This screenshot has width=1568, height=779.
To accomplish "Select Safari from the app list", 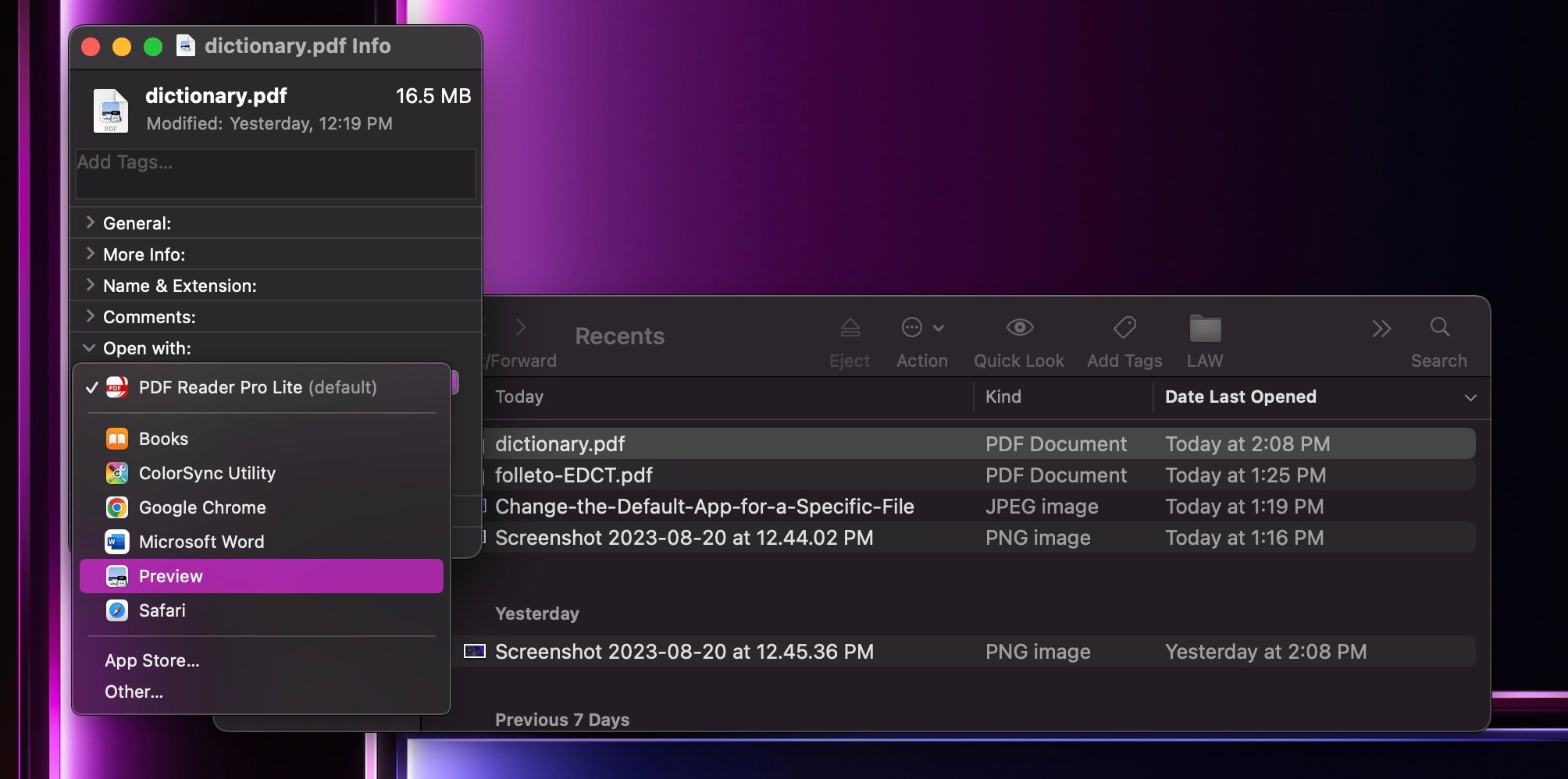I will (x=162, y=610).
